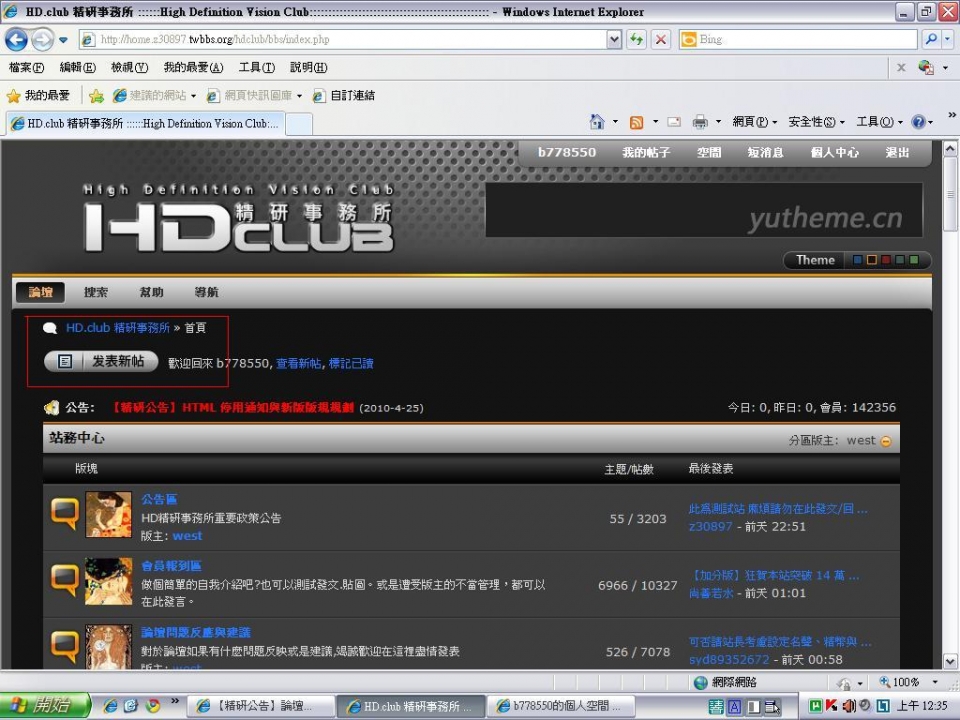Click the Stop loading X icon
Image resolution: width=960 pixels, height=720 pixels.
tap(660, 40)
